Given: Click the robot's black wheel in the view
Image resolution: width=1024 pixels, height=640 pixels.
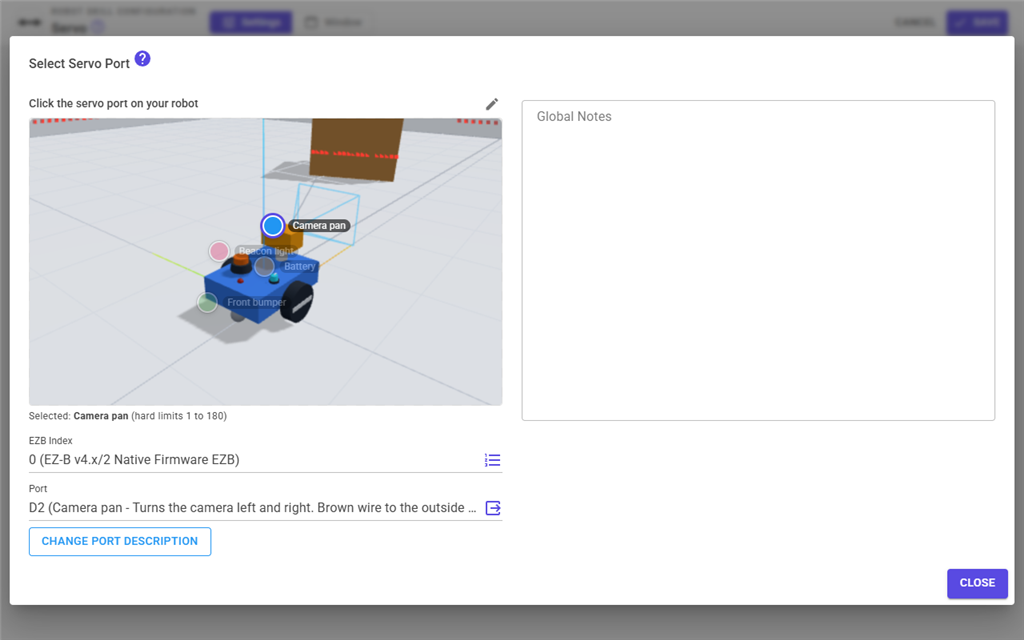Looking at the screenshot, I should pyautogui.click(x=297, y=301).
